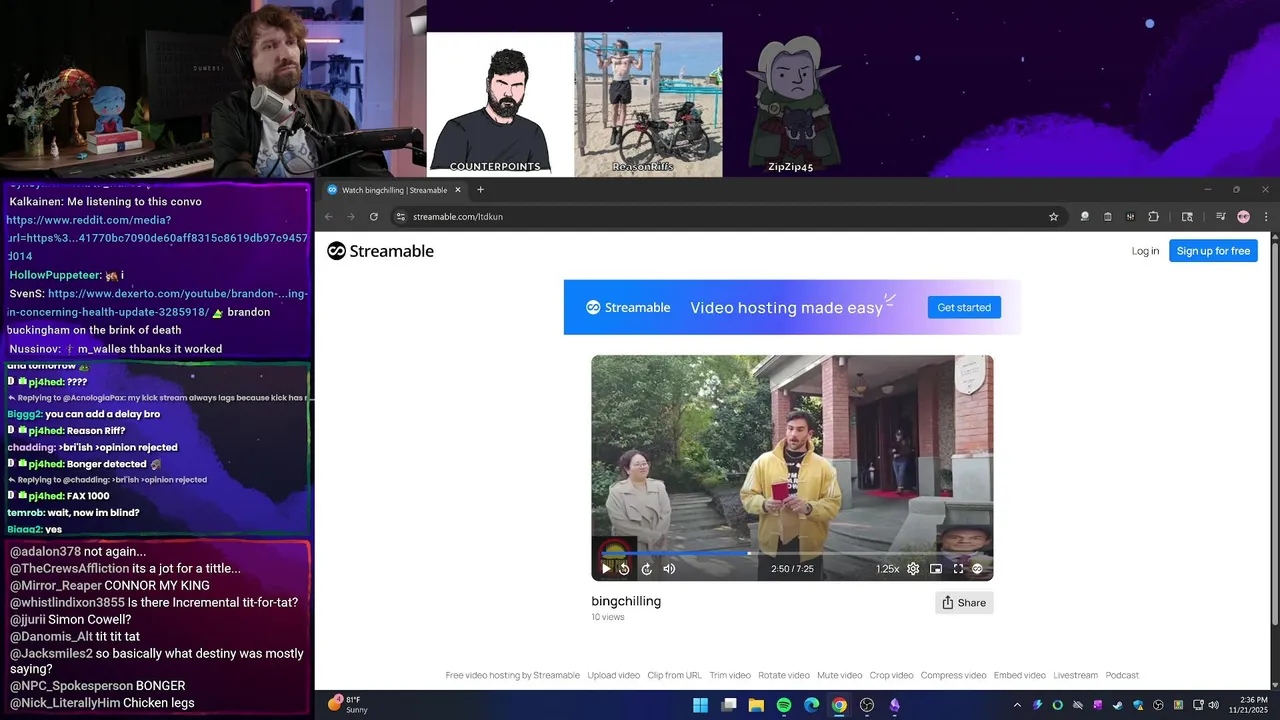Bookmark this page with star icon

1053,217
